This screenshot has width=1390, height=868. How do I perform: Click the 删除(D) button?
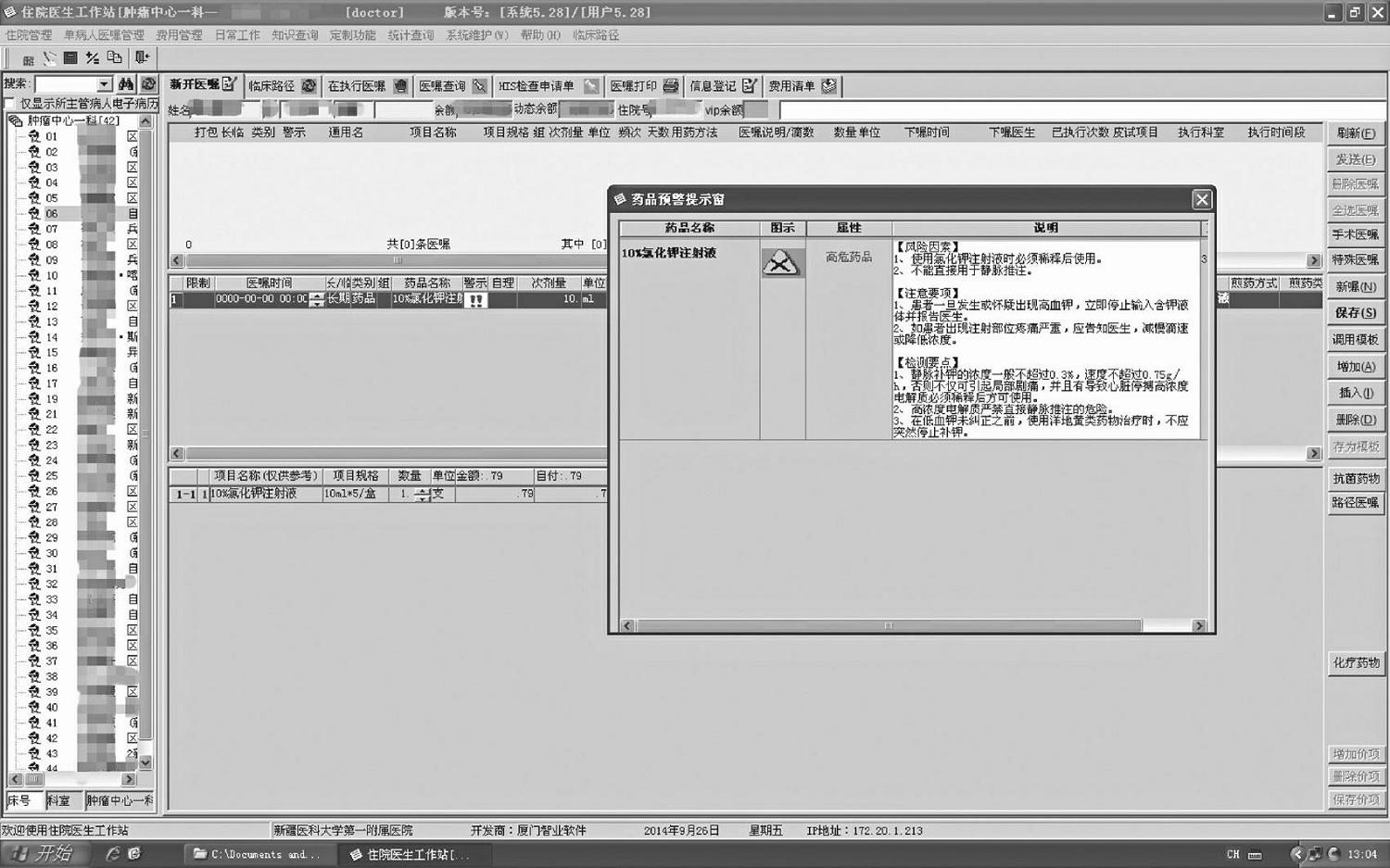[1356, 421]
